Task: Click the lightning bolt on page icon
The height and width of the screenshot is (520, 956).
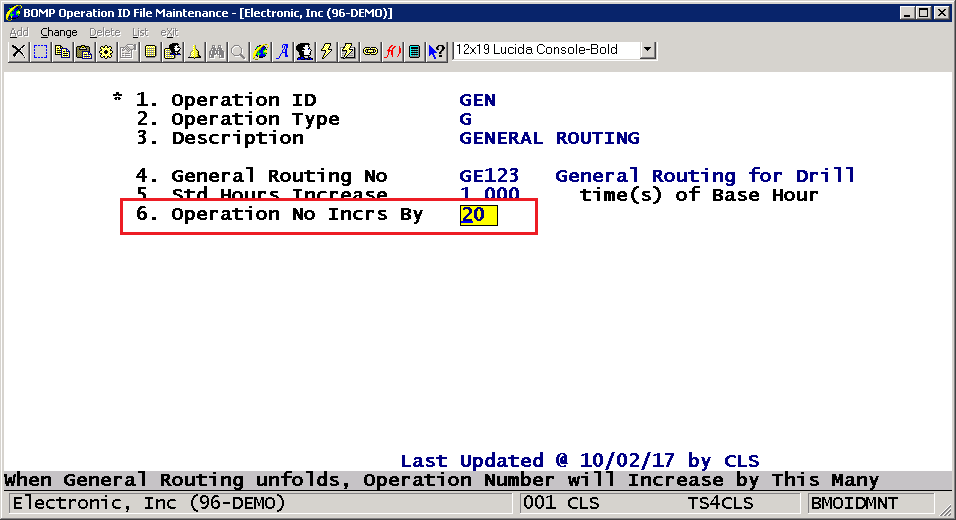Action: coord(348,52)
